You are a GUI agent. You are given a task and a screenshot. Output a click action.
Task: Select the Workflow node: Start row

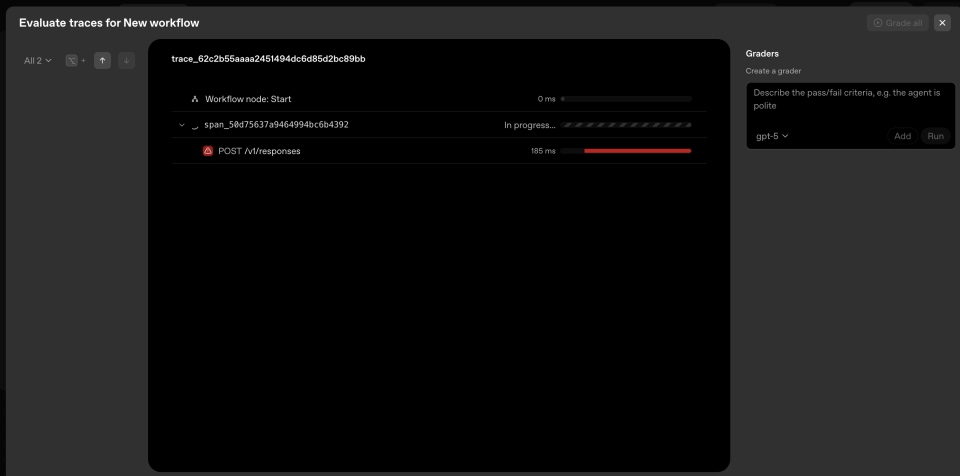(439, 99)
